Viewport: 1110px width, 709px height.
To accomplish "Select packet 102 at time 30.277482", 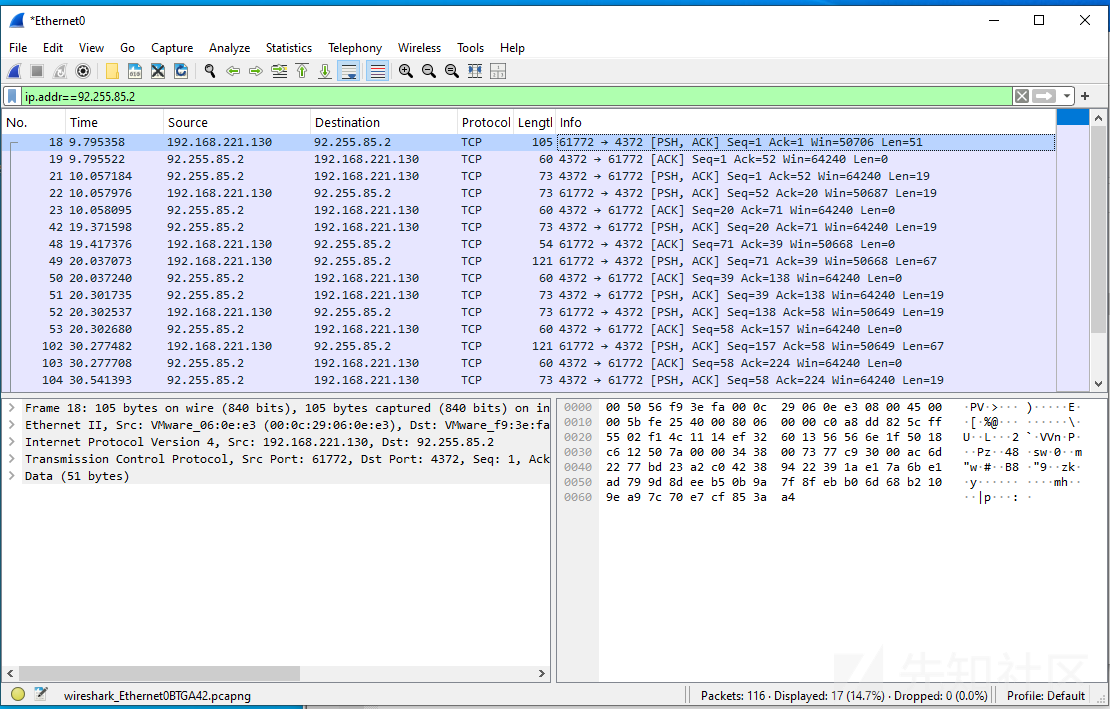I will tap(528, 346).
